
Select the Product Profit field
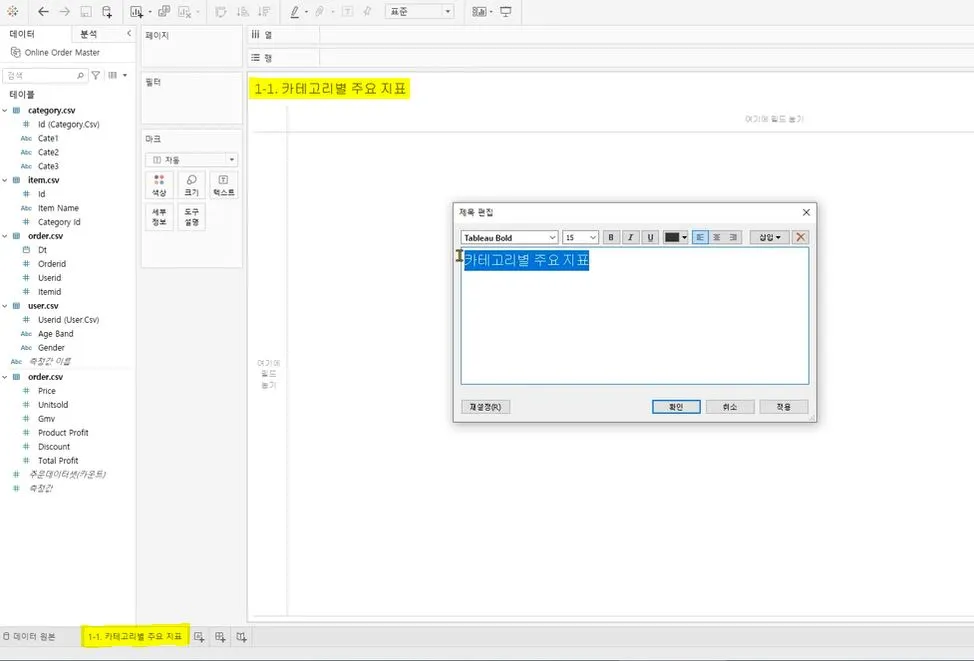click(63, 432)
